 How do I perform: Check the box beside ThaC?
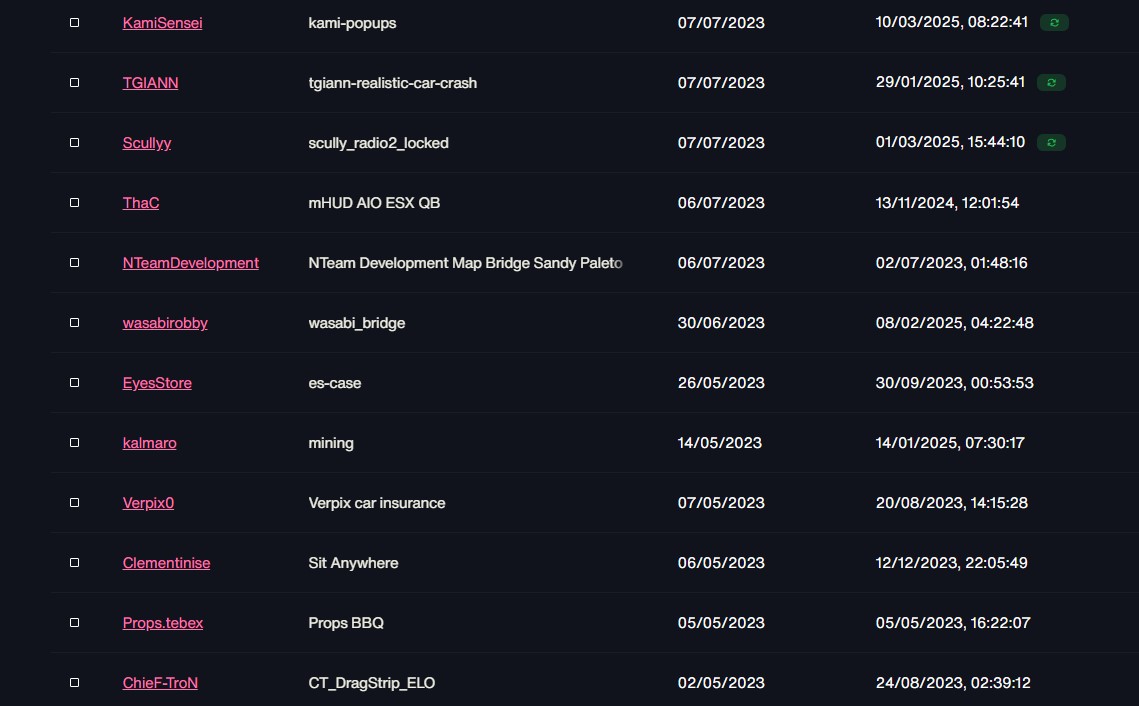74,203
